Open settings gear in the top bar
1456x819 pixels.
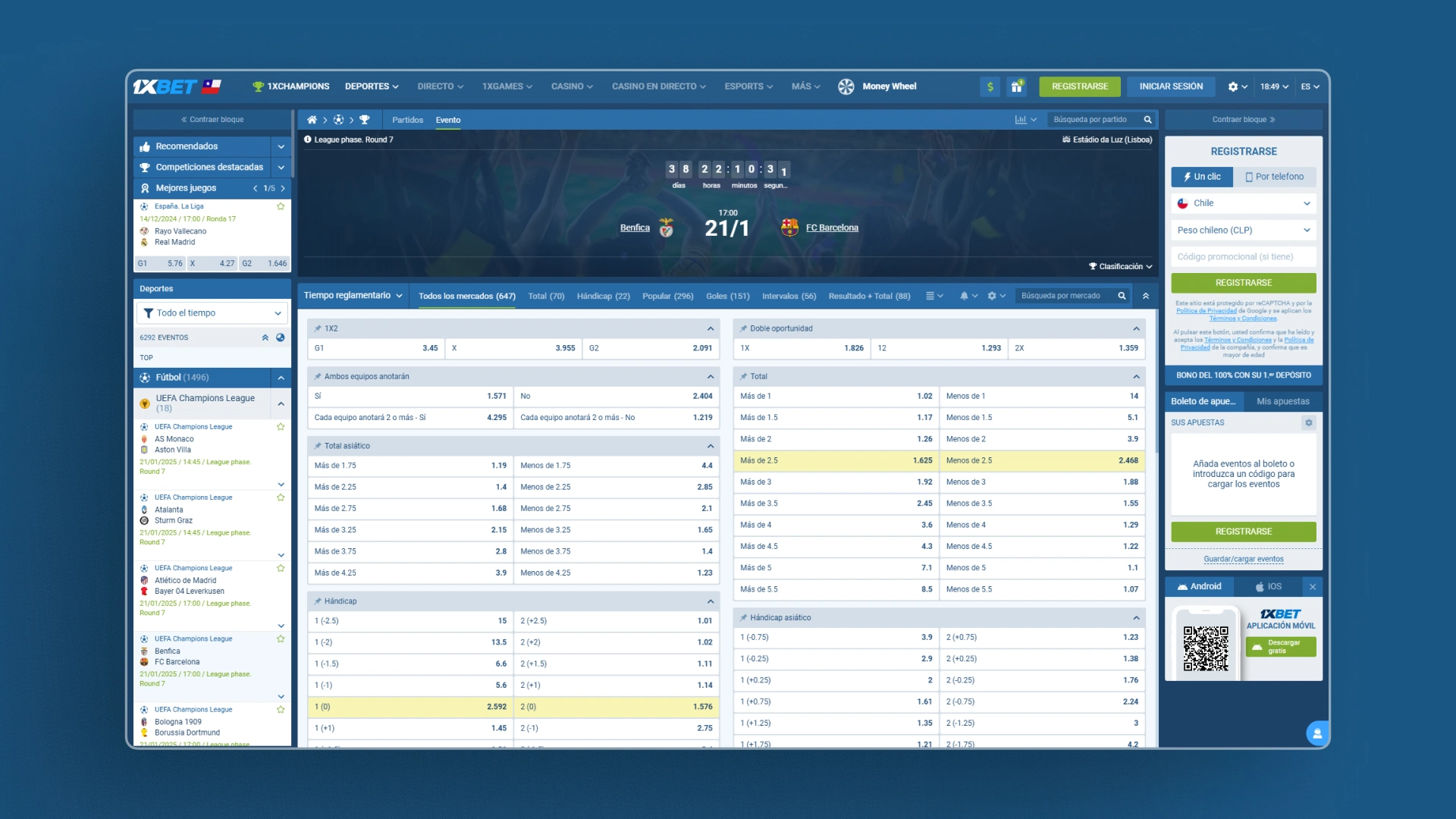tap(1233, 86)
